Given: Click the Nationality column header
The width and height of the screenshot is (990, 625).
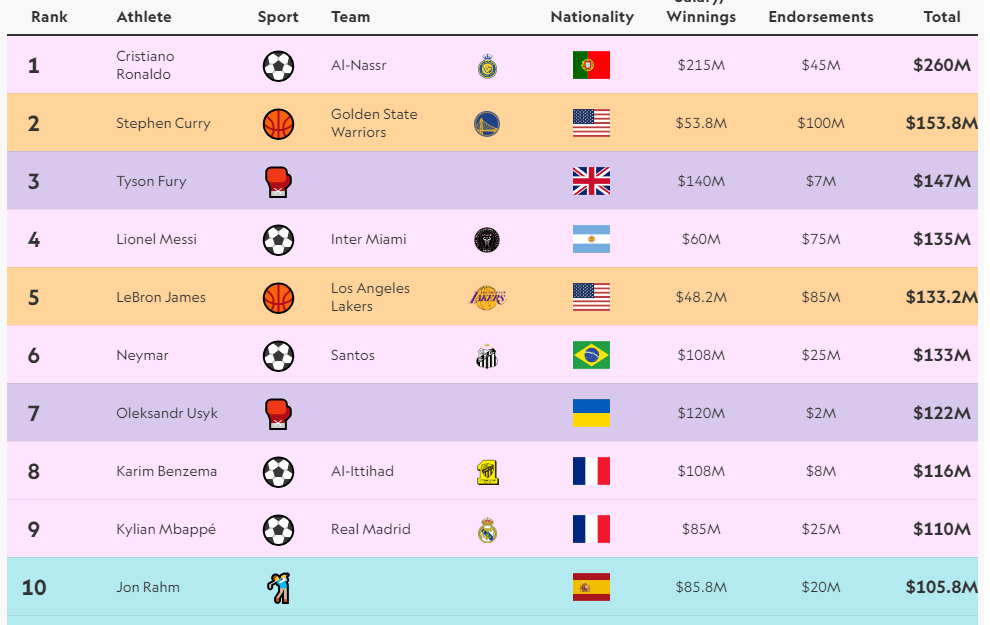Looking at the screenshot, I should point(592,17).
